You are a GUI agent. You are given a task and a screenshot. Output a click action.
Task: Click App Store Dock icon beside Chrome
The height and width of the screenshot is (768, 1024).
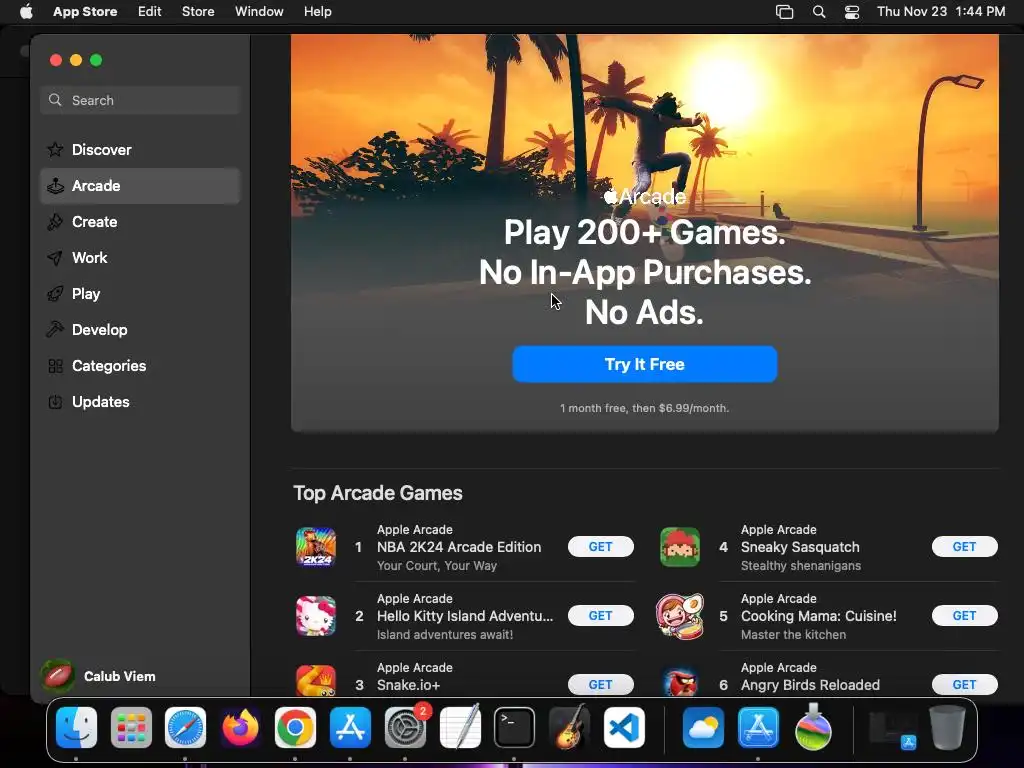point(351,727)
